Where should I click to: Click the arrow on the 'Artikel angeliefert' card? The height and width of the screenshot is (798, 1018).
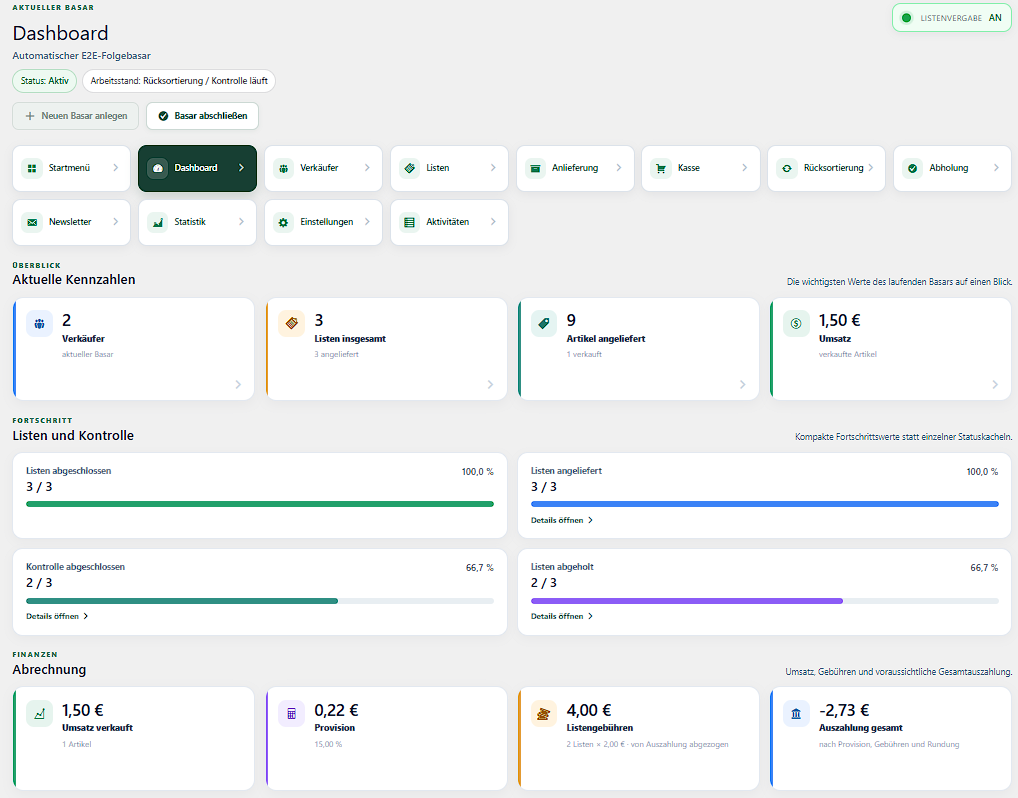tap(743, 384)
